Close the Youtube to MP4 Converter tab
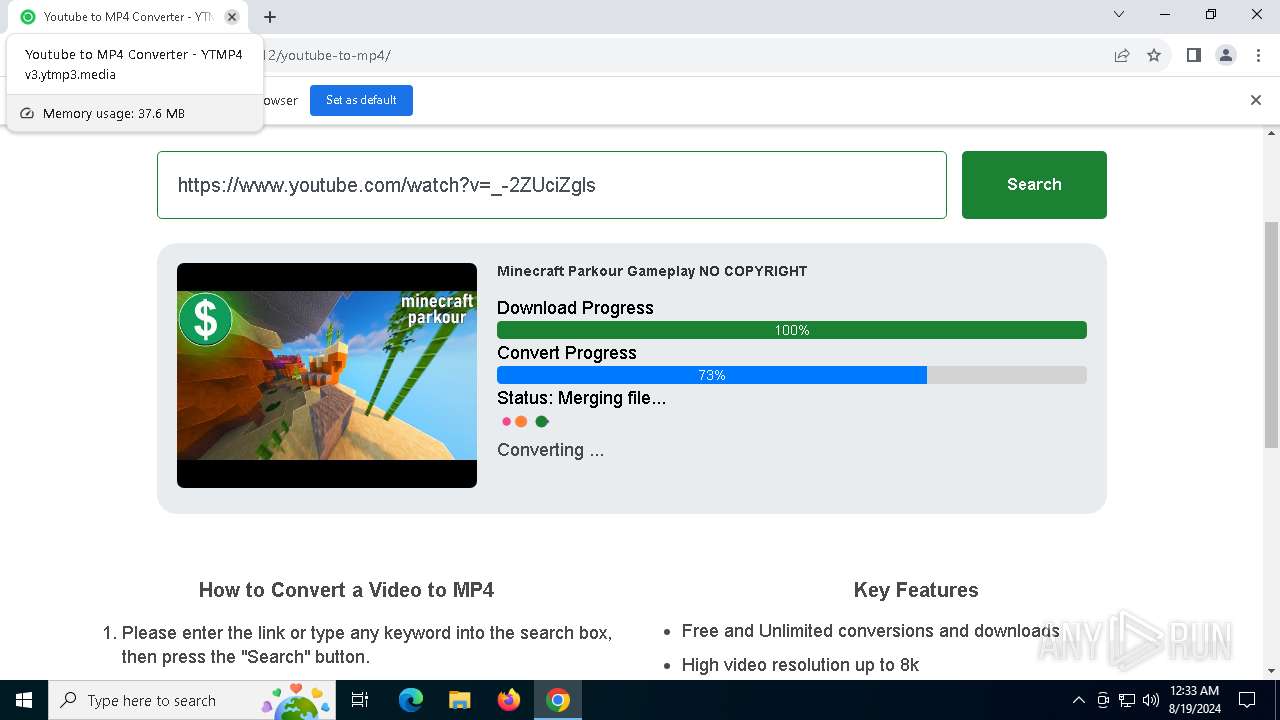1280x720 pixels. pyautogui.click(x=232, y=17)
